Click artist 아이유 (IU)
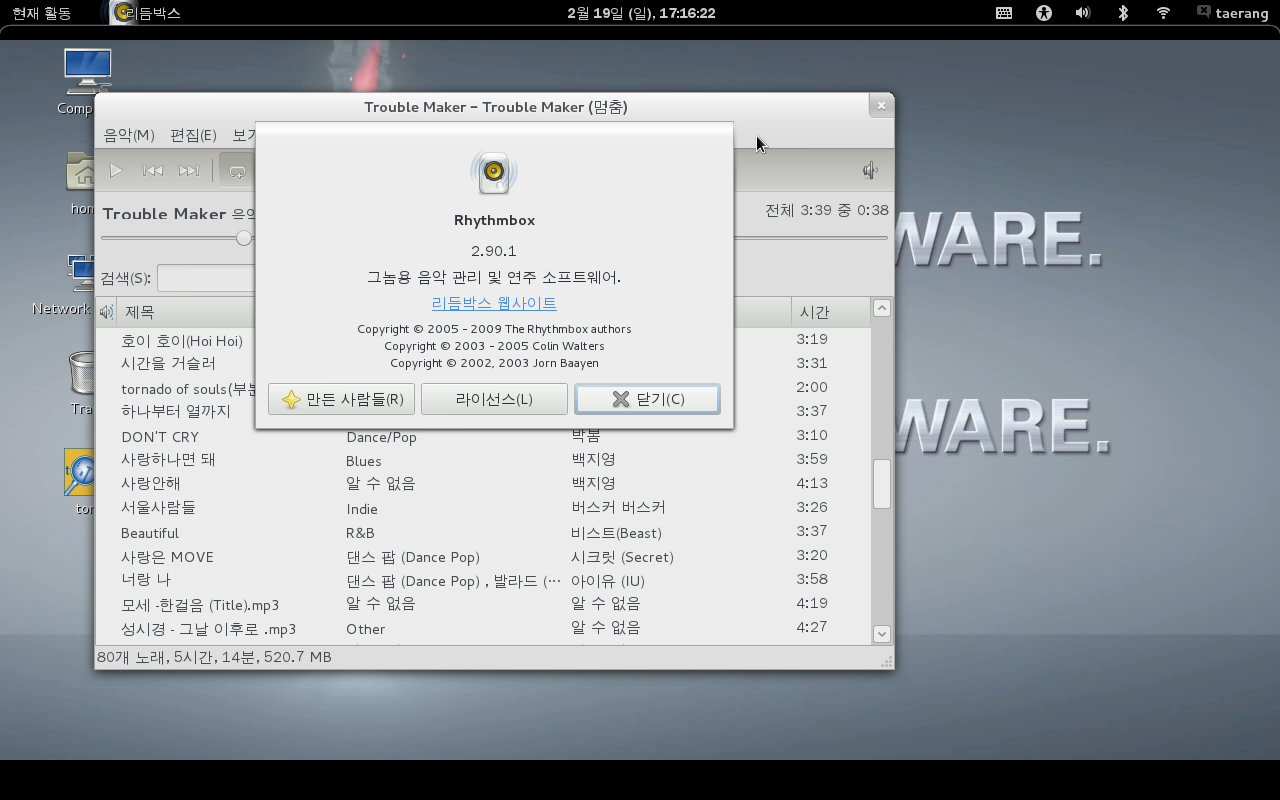 [x=608, y=581]
